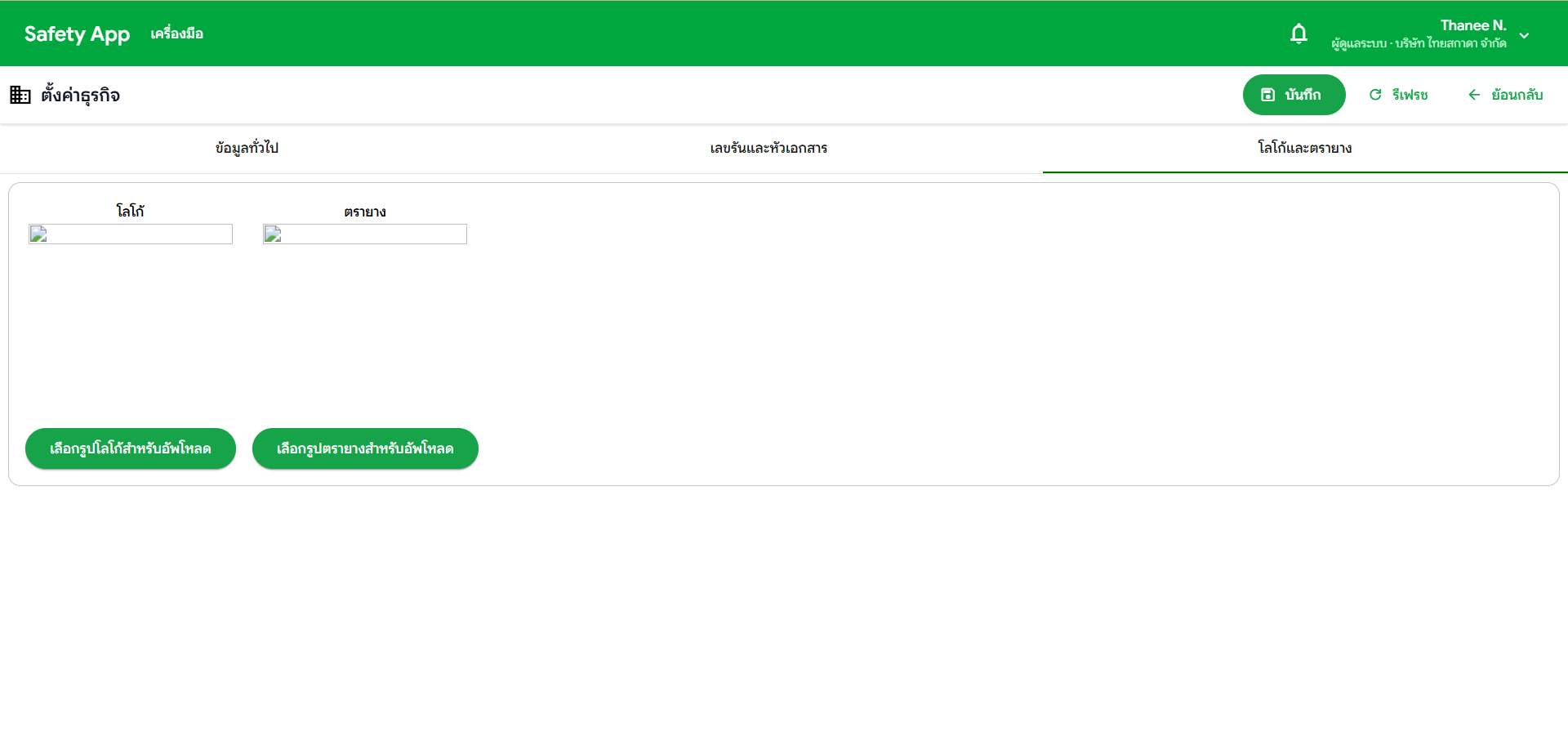Click เลือกรูปโลโก้สำหรับอัพโหลด to upload a logo

[130, 448]
